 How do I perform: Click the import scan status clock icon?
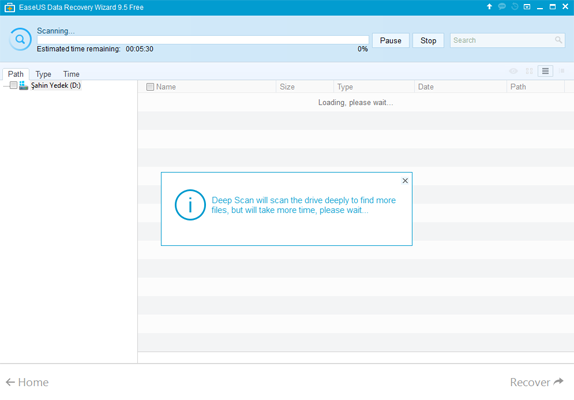tap(515, 7)
